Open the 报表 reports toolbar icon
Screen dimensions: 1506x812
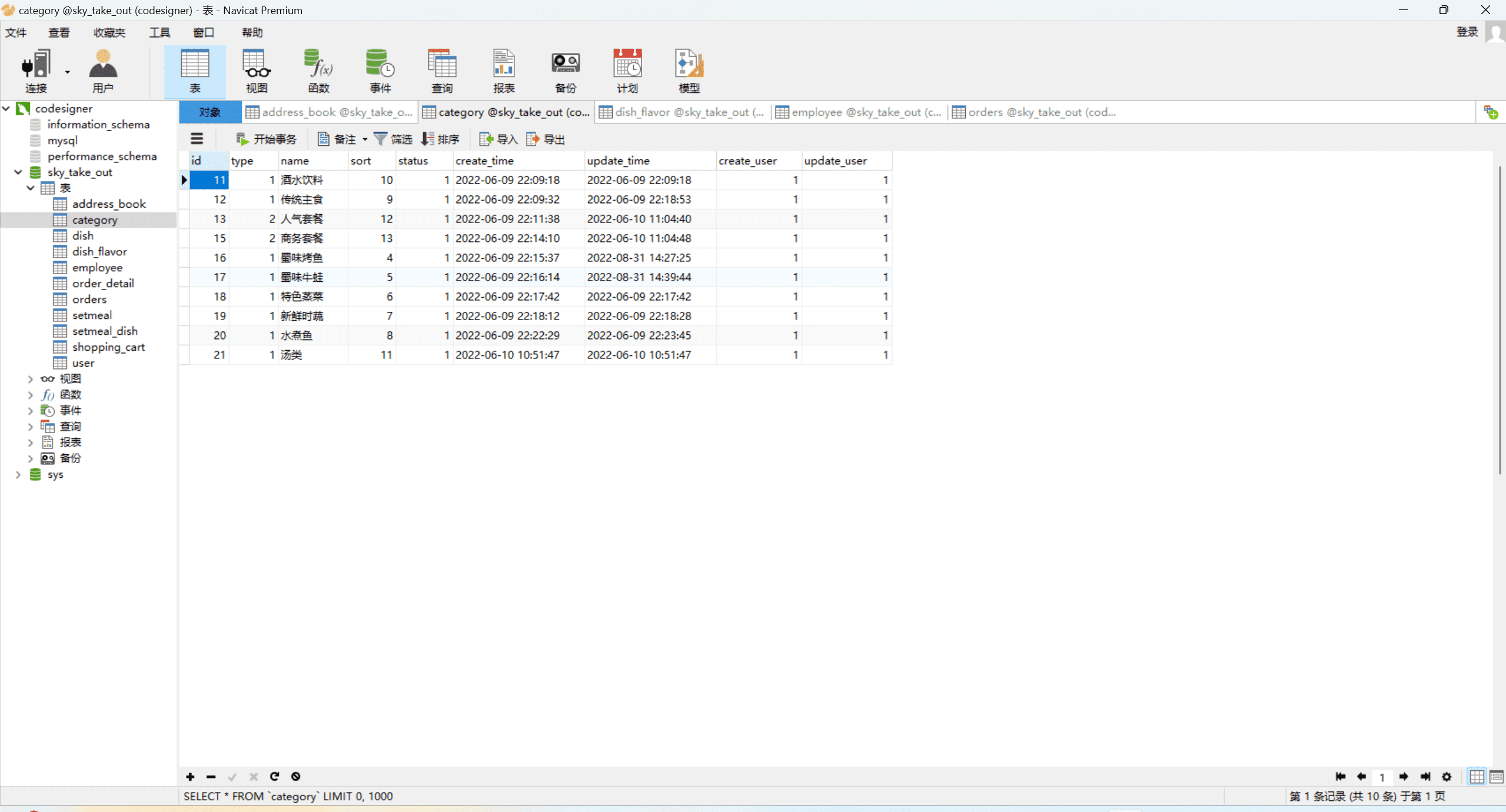click(504, 71)
